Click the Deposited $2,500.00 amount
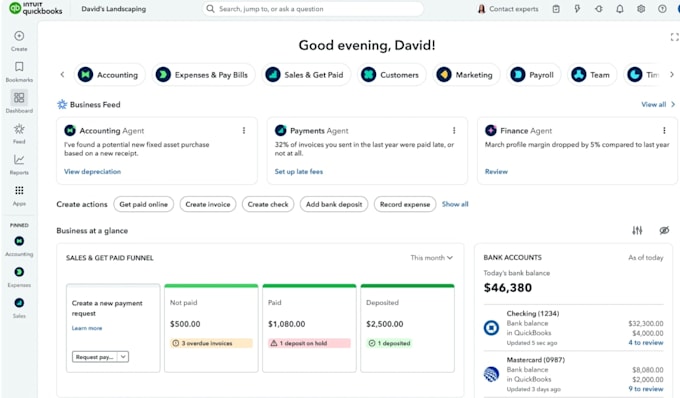 [385, 324]
